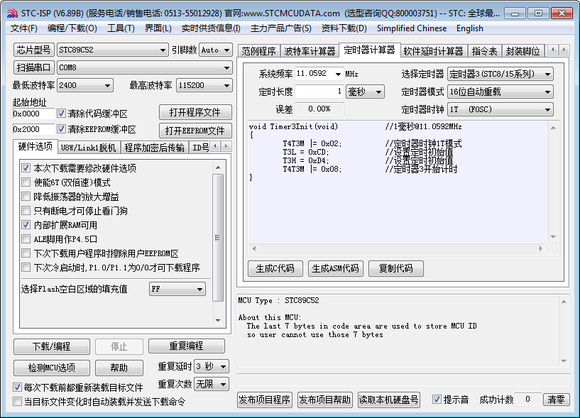Open the 工具(T) menu
The width and height of the screenshot is (580, 418).
pyautogui.click(x=121, y=28)
